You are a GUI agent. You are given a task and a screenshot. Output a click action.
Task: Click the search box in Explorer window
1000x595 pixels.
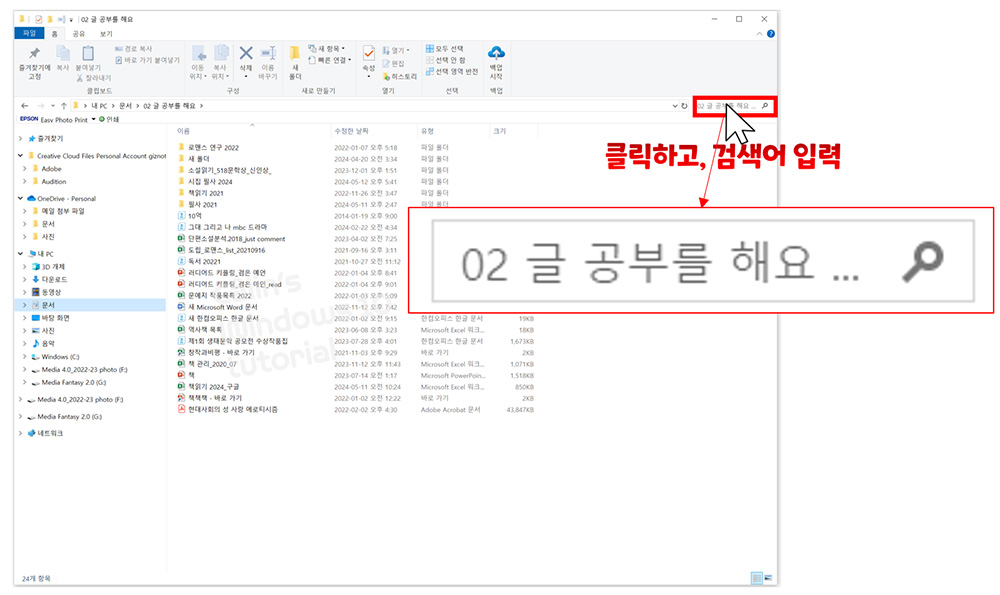click(735, 106)
